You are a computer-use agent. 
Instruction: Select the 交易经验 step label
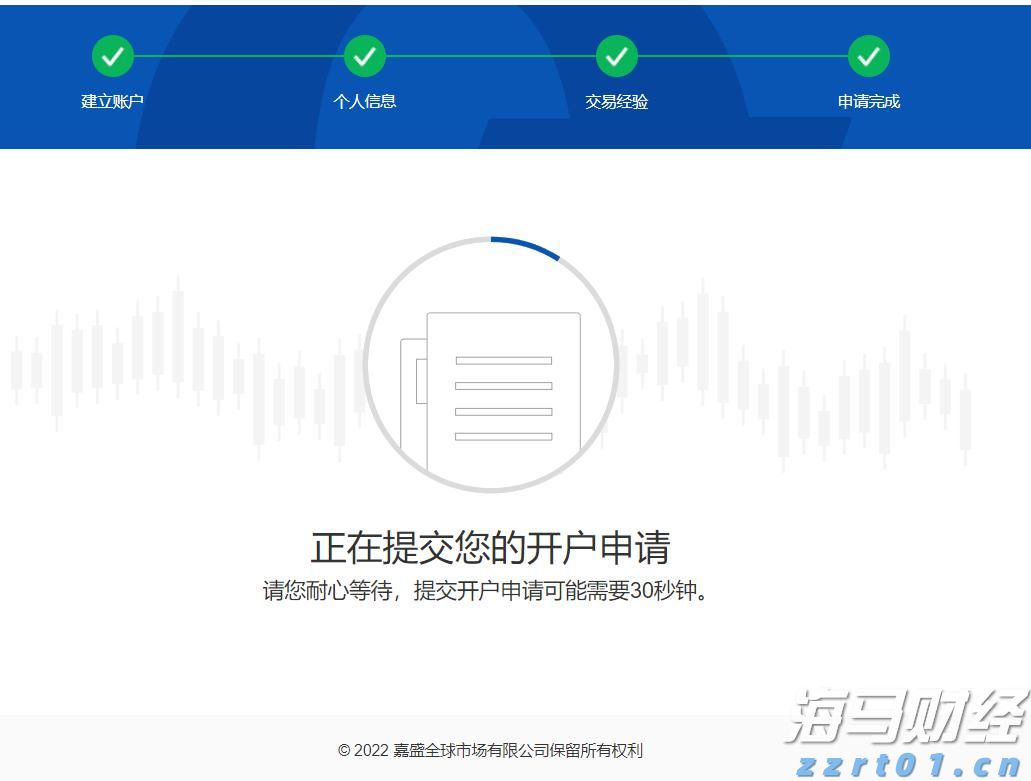(616, 101)
